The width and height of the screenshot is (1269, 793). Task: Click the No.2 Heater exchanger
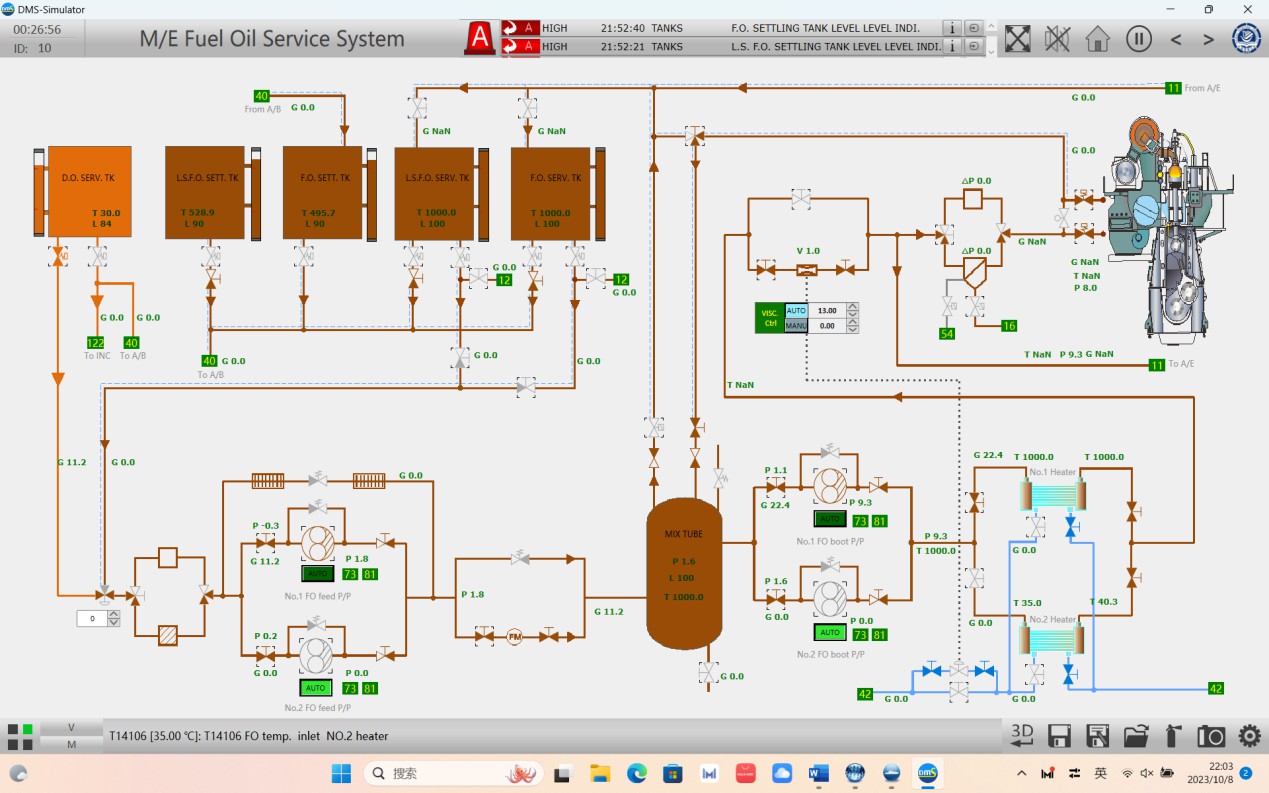pyautogui.click(x=1053, y=641)
